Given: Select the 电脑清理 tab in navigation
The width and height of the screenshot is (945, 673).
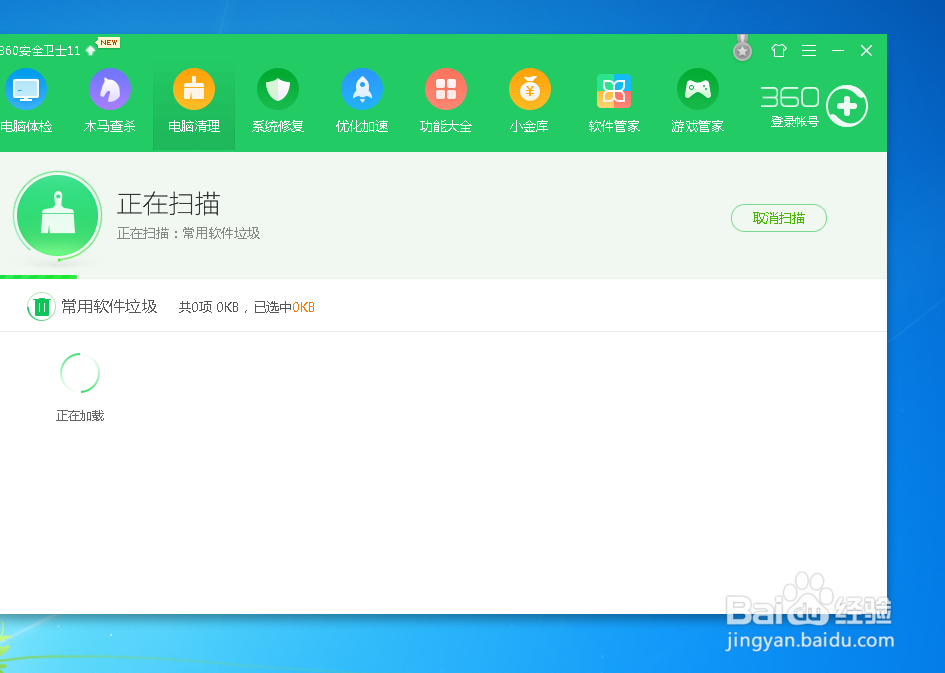Looking at the screenshot, I should point(194,100).
